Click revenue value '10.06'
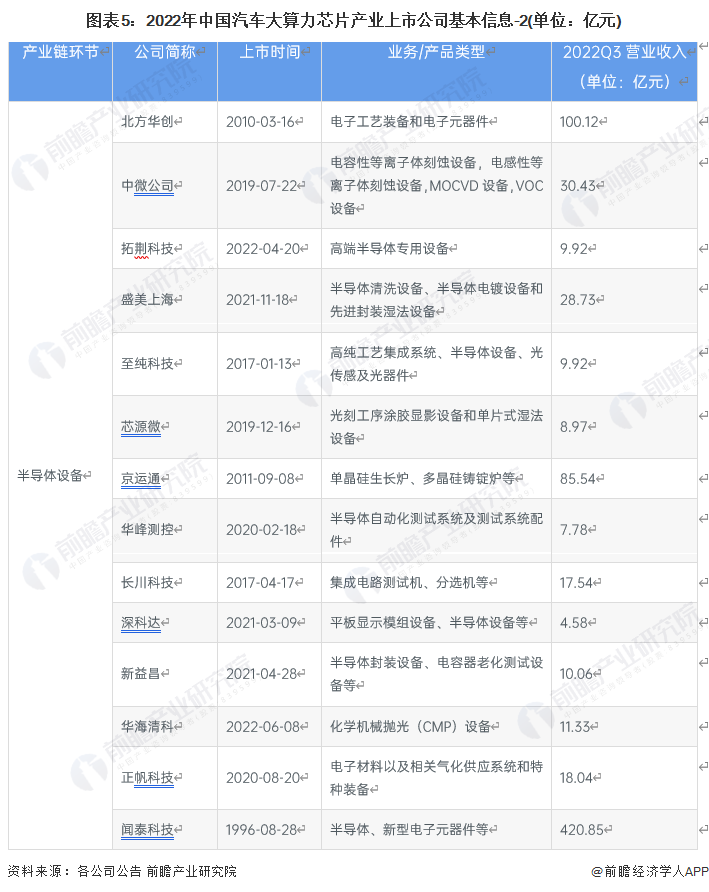Image resolution: width=709 pixels, height=892 pixels. (576, 674)
